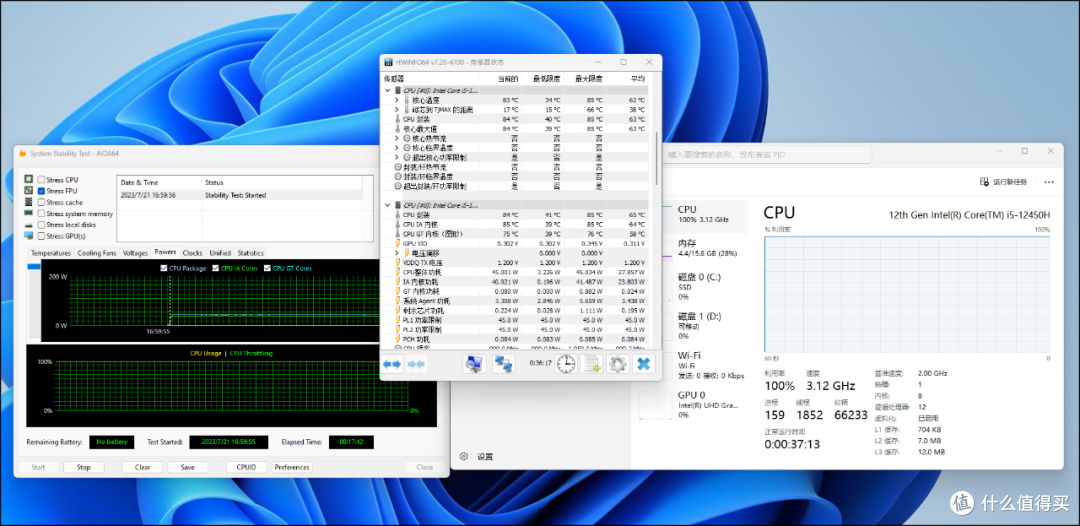
Task: Switch to Cooling Fans tab
Action: pyautogui.click(x=96, y=253)
